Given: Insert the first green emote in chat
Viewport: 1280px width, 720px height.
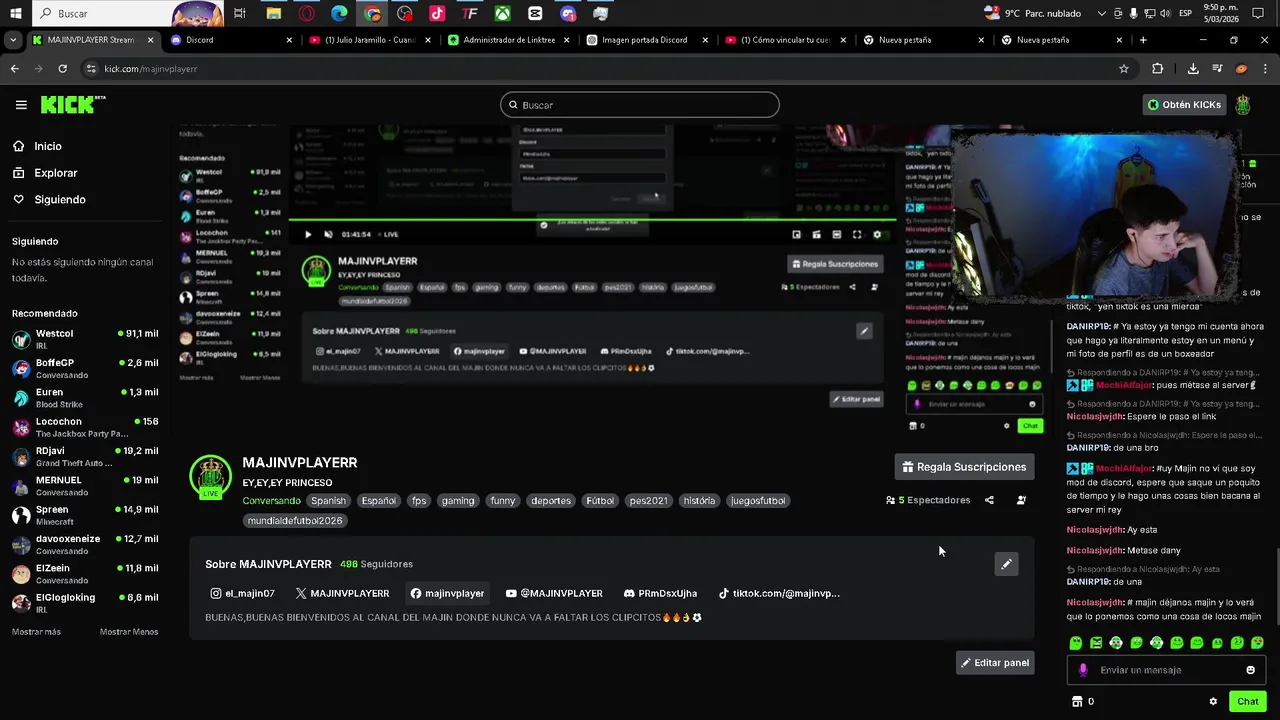Looking at the screenshot, I should pos(1076,643).
